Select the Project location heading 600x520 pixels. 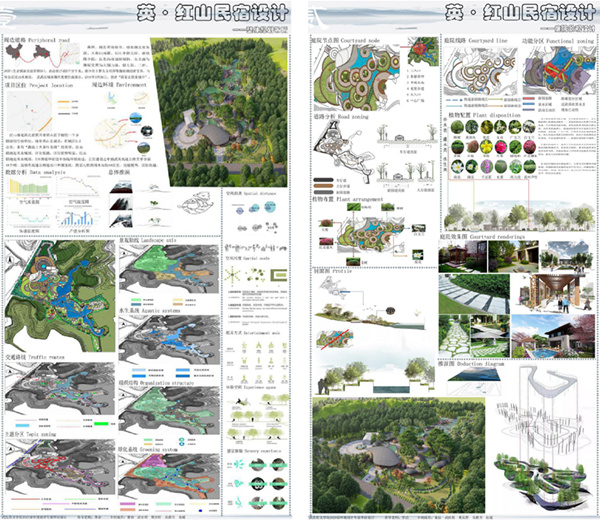[x=39, y=85]
